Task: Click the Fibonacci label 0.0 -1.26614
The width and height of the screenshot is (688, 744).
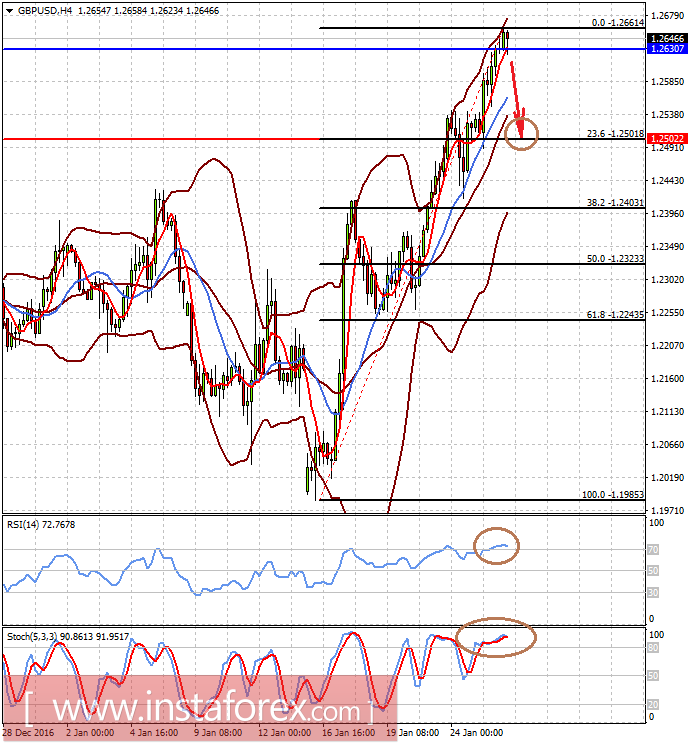Action: click(x=618, y=22)
